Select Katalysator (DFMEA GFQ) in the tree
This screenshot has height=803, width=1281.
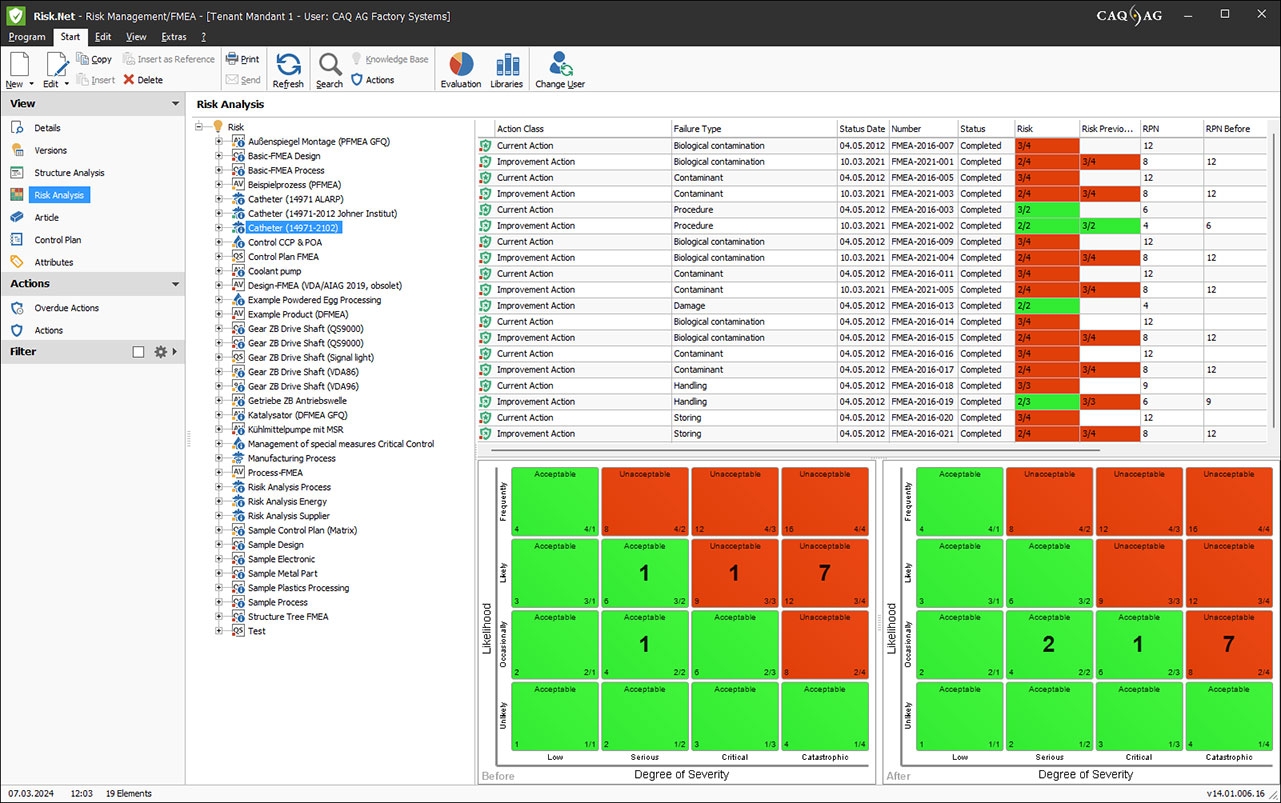(297, 415)
